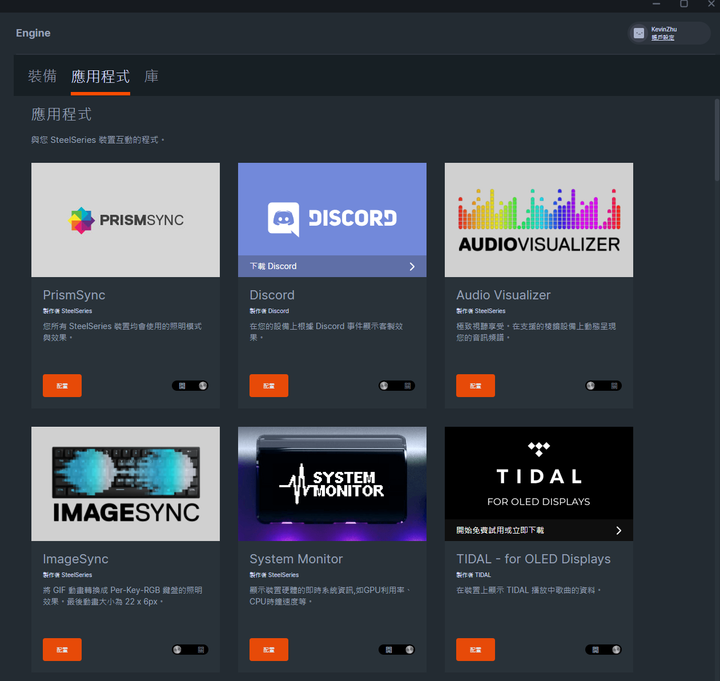This screenshot has height=681, width=720.
Task: Select the 應用程式 tab
Action: pos(100,76)
